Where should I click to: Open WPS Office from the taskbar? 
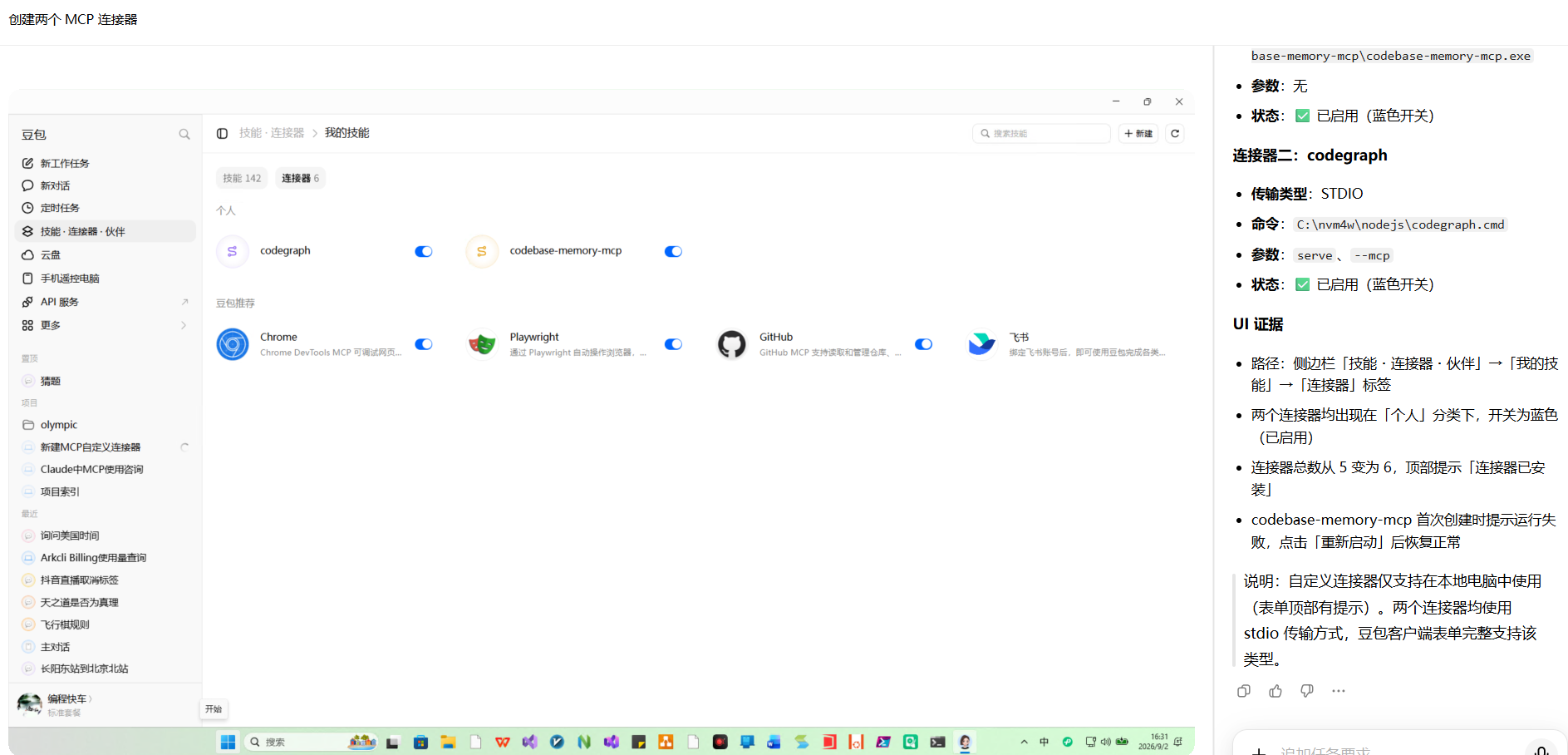pyautogui.click(x=503, y=742)
